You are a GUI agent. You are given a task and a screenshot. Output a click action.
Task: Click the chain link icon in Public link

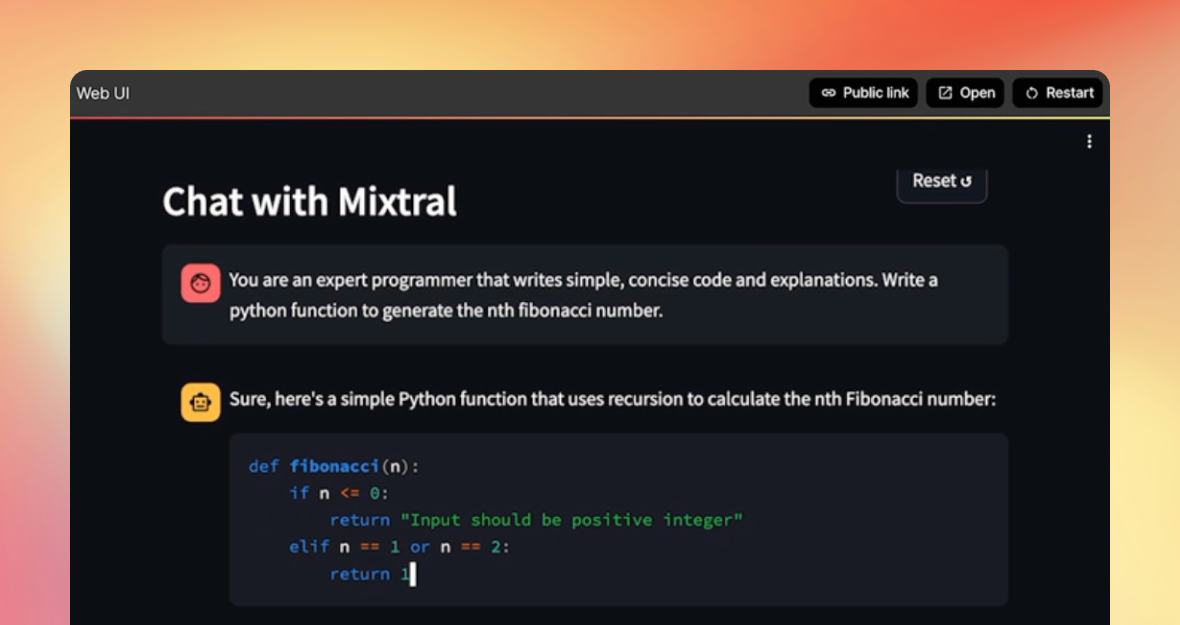point(828,93)
